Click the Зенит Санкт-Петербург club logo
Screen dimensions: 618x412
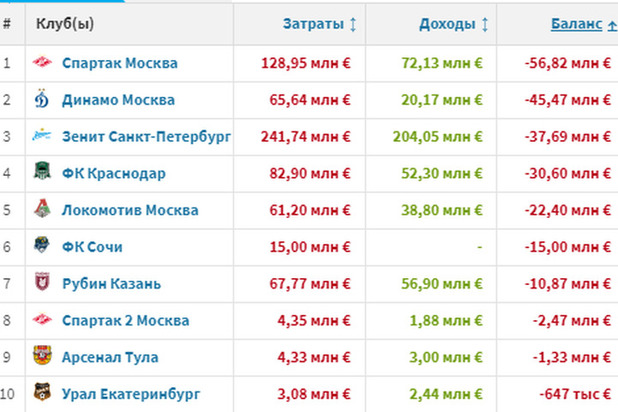(42, 136)
